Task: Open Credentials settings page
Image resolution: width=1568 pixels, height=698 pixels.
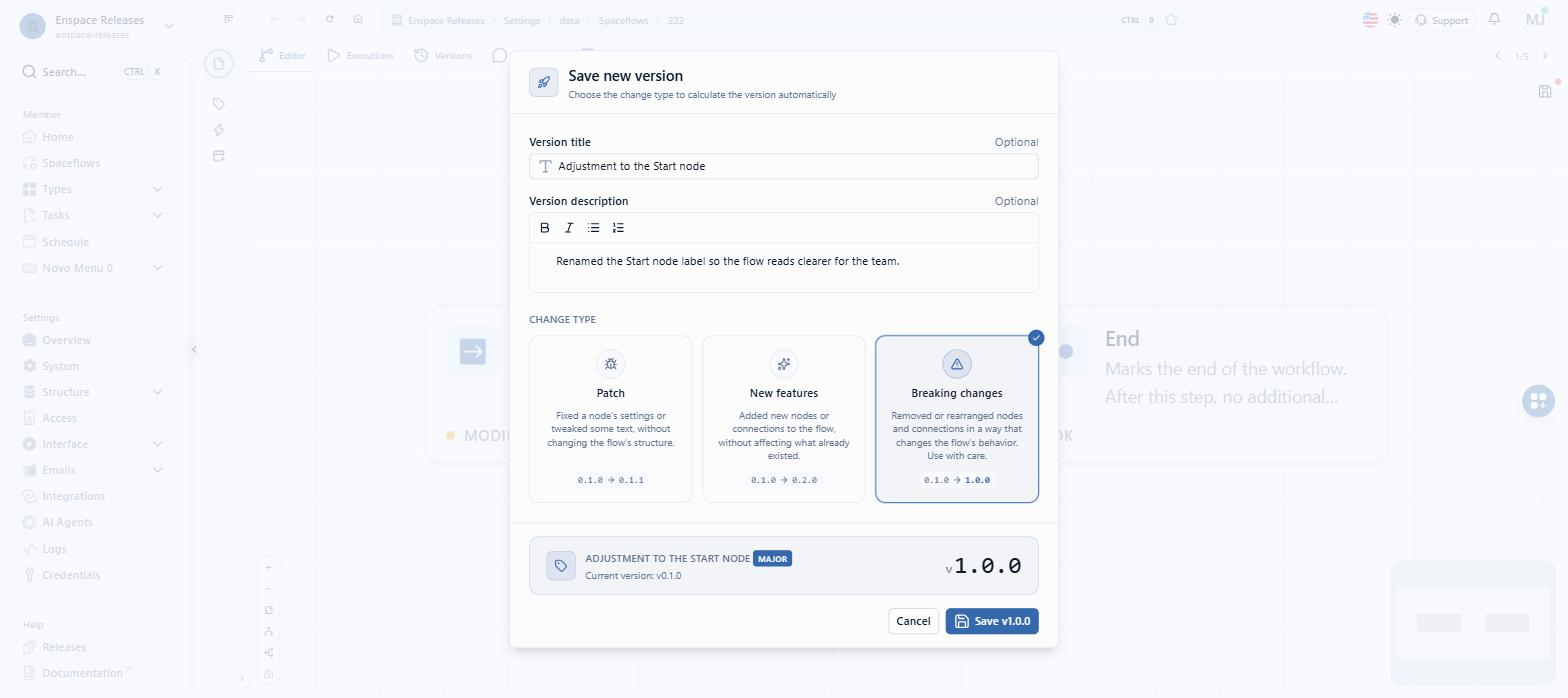Action: point(71,575)
